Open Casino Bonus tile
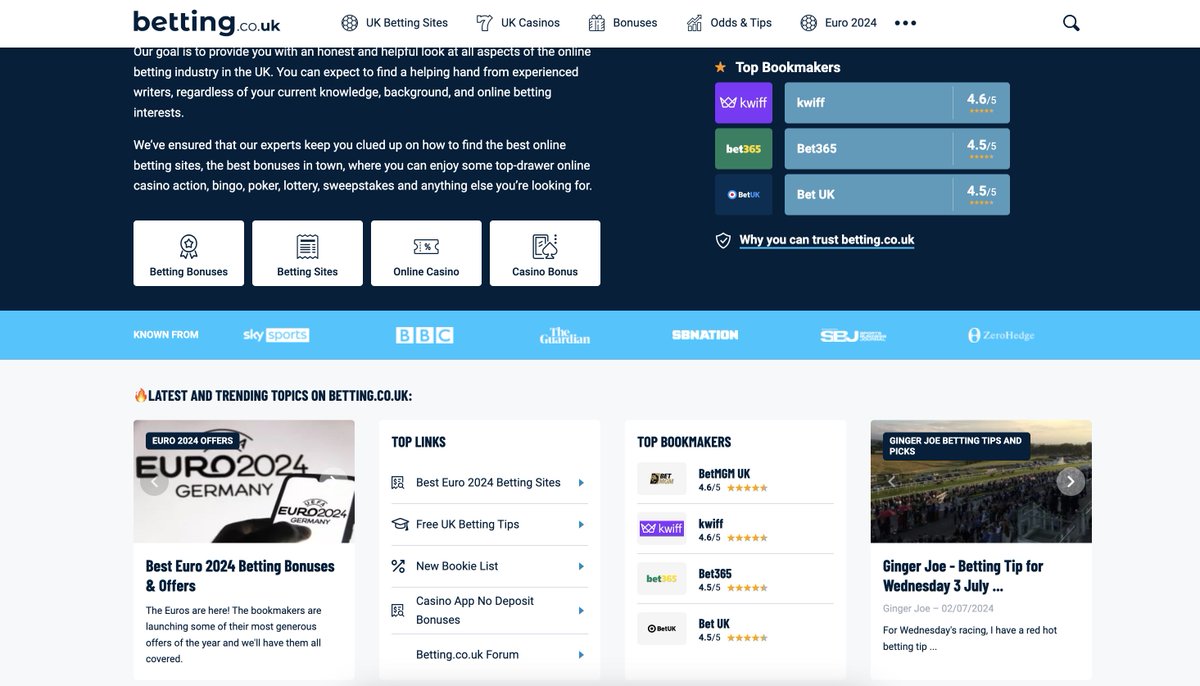The image size is (1200, 686). (x=545, y=254)
